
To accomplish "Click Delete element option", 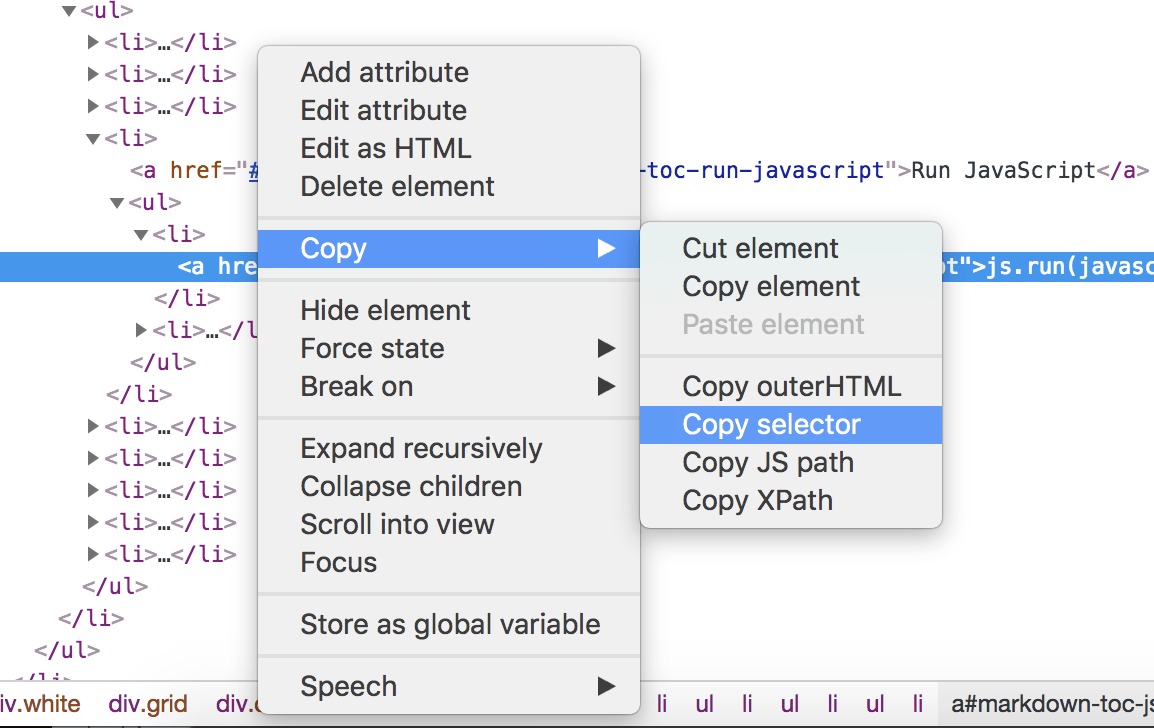I will pos(397,187).
